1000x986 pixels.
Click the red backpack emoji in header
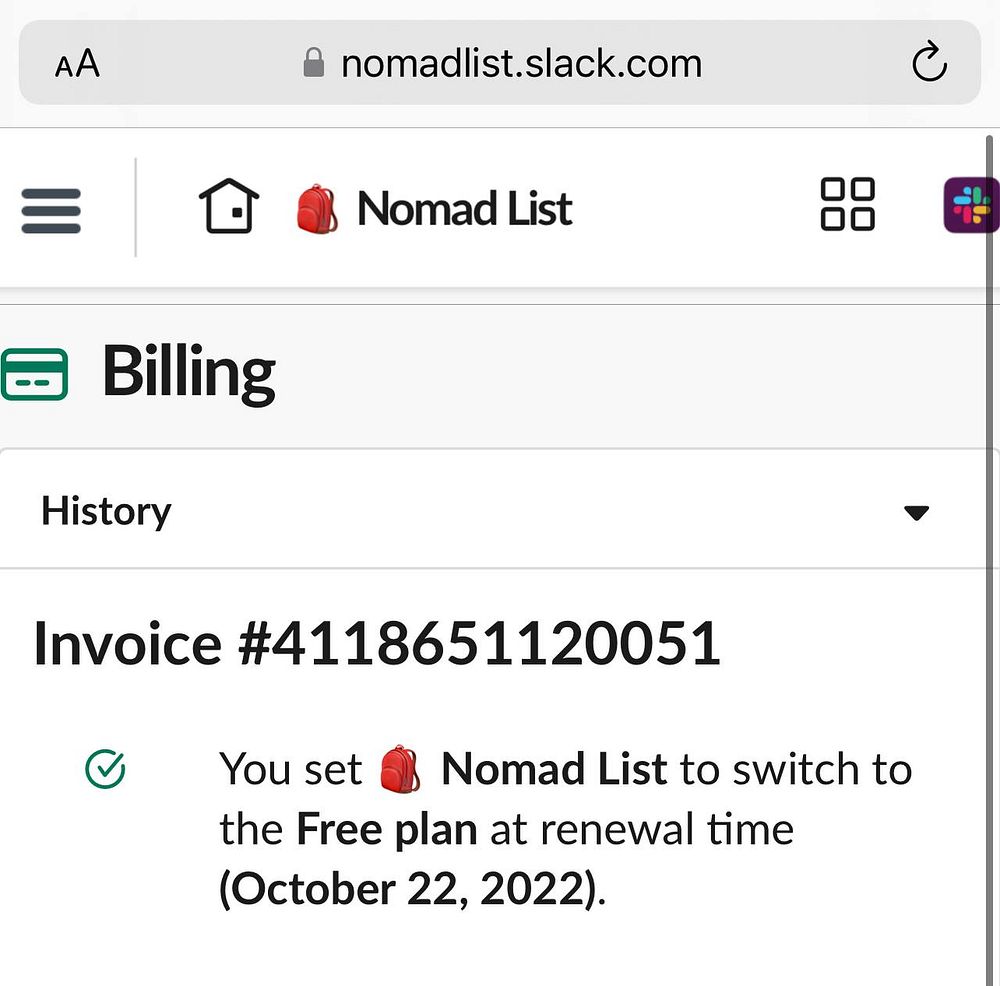click(x=317, y=209)
